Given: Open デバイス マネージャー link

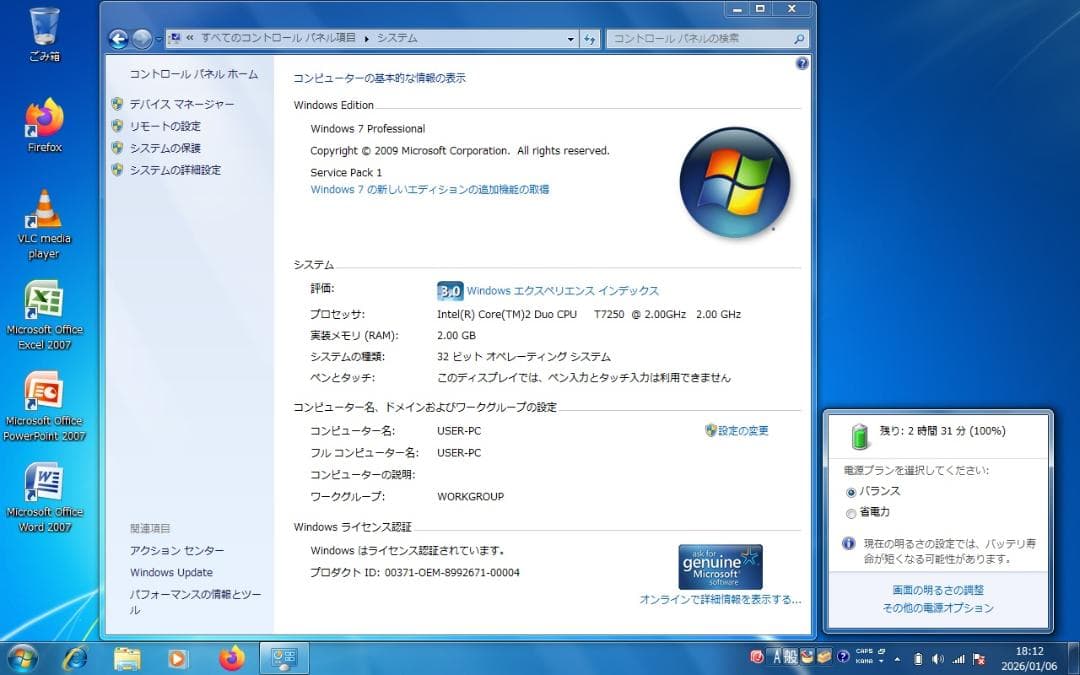Looking at the screenshot, I should click(182, 104).
